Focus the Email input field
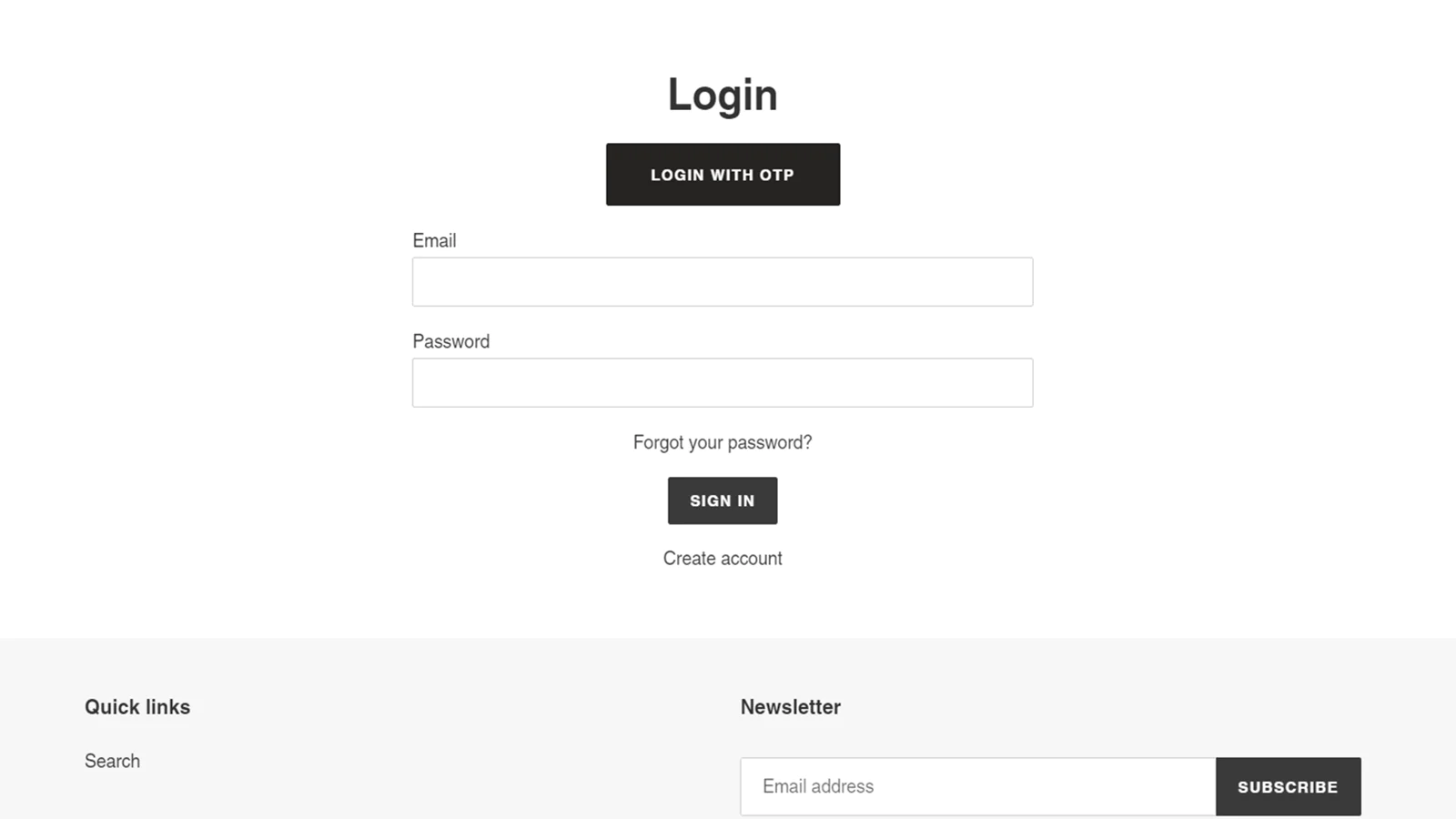This screenshot has height=819, width=1456. click(723, 282)
